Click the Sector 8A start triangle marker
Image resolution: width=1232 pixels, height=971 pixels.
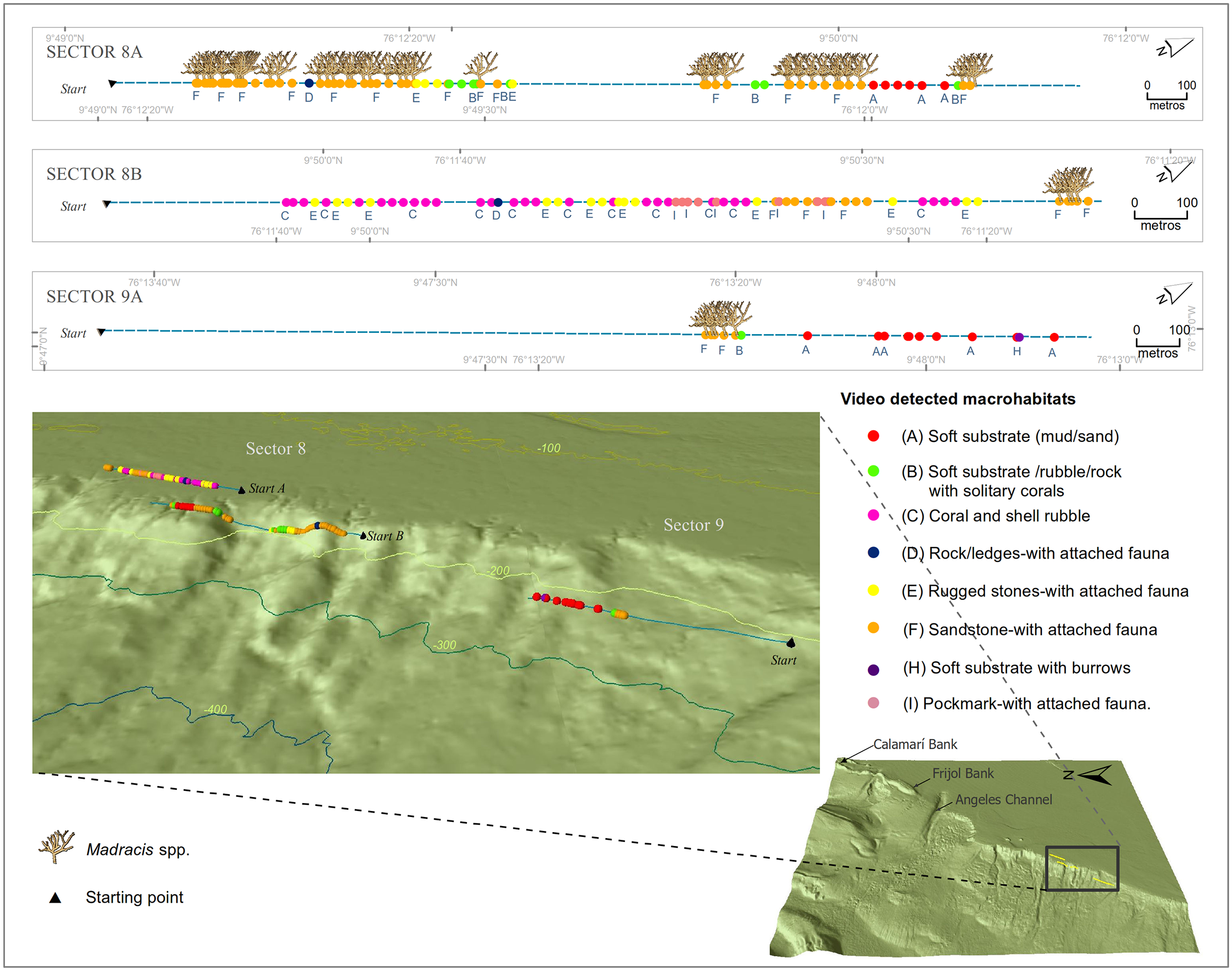[x=112, y=83]
